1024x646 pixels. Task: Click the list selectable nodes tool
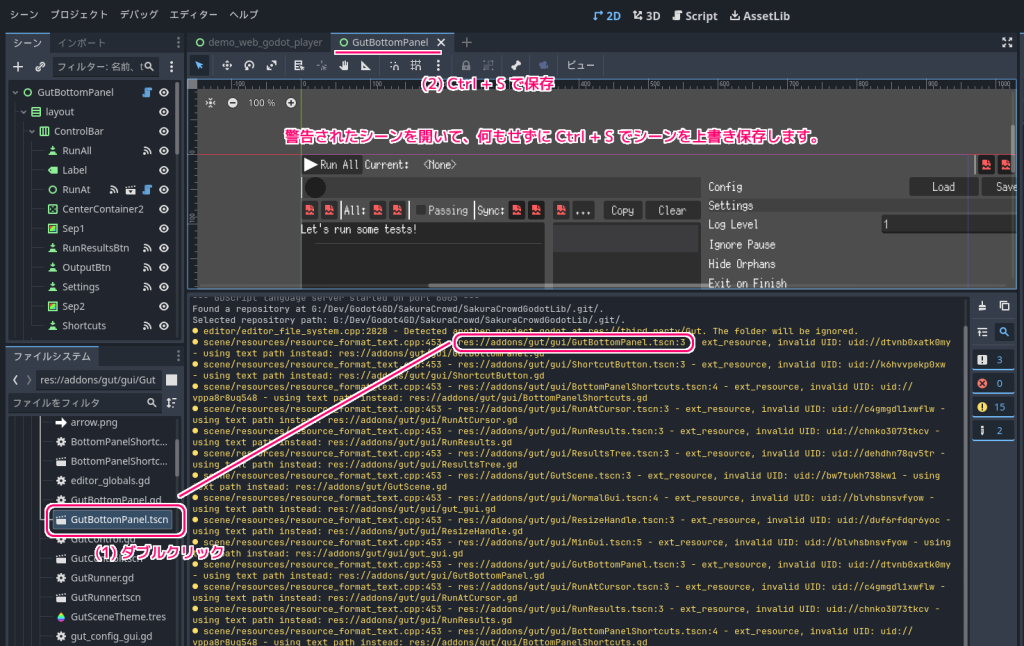(298, 65)
